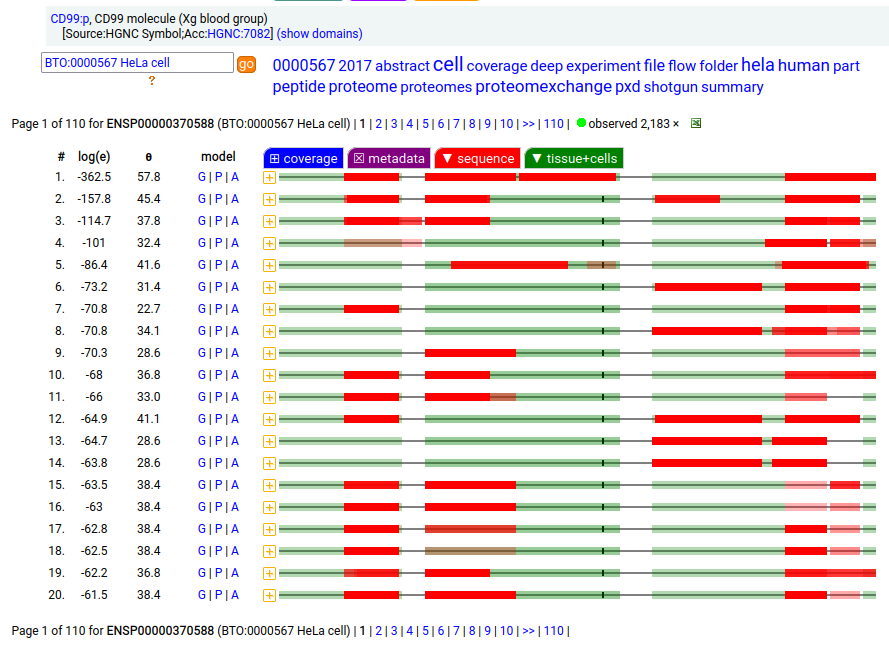This screenshot has height=648, width=889.
Task: Click the 'summary' keyword
Action: coord(732,87)
